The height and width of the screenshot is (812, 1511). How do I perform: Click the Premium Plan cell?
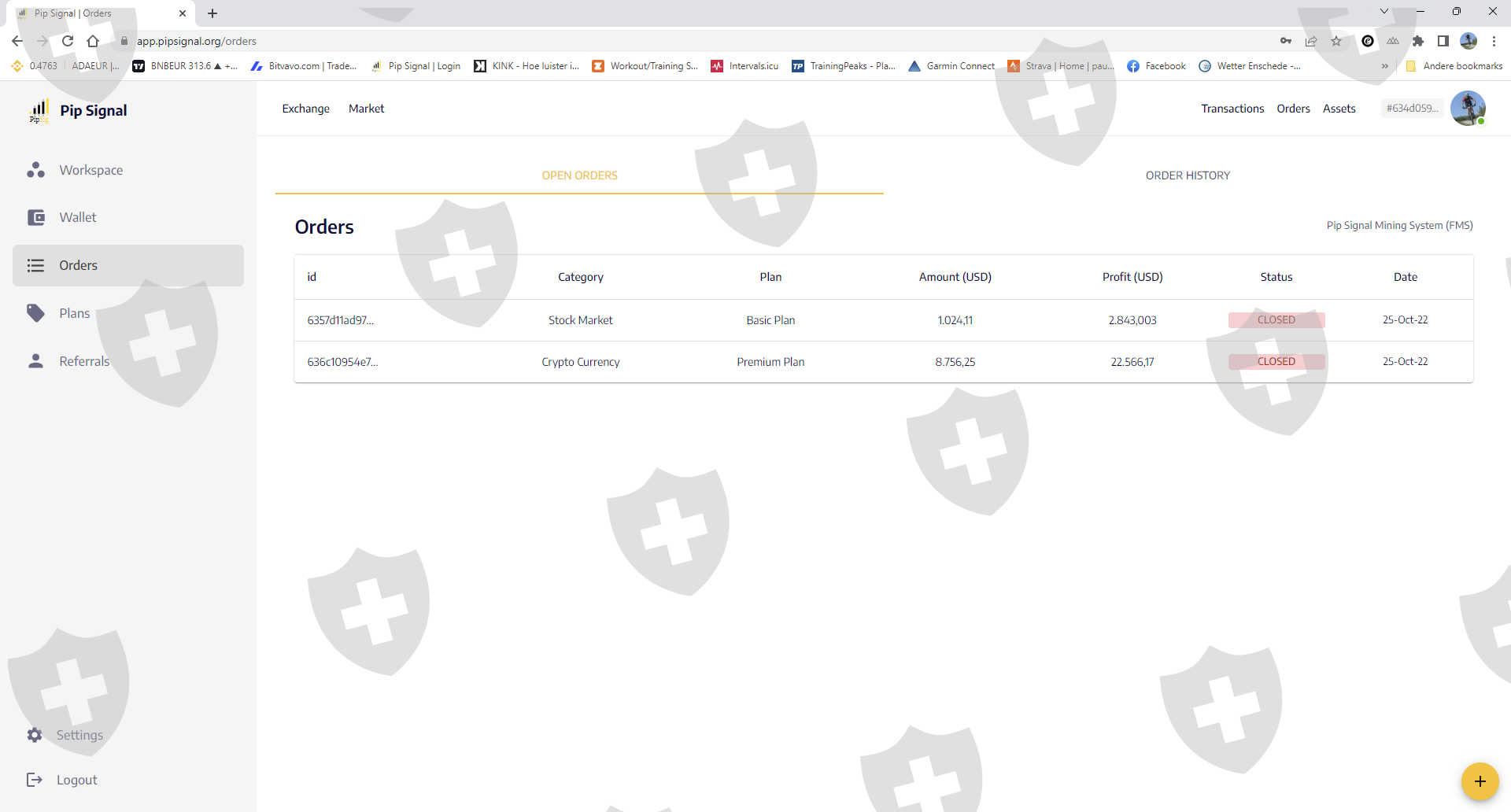[770, 362]
